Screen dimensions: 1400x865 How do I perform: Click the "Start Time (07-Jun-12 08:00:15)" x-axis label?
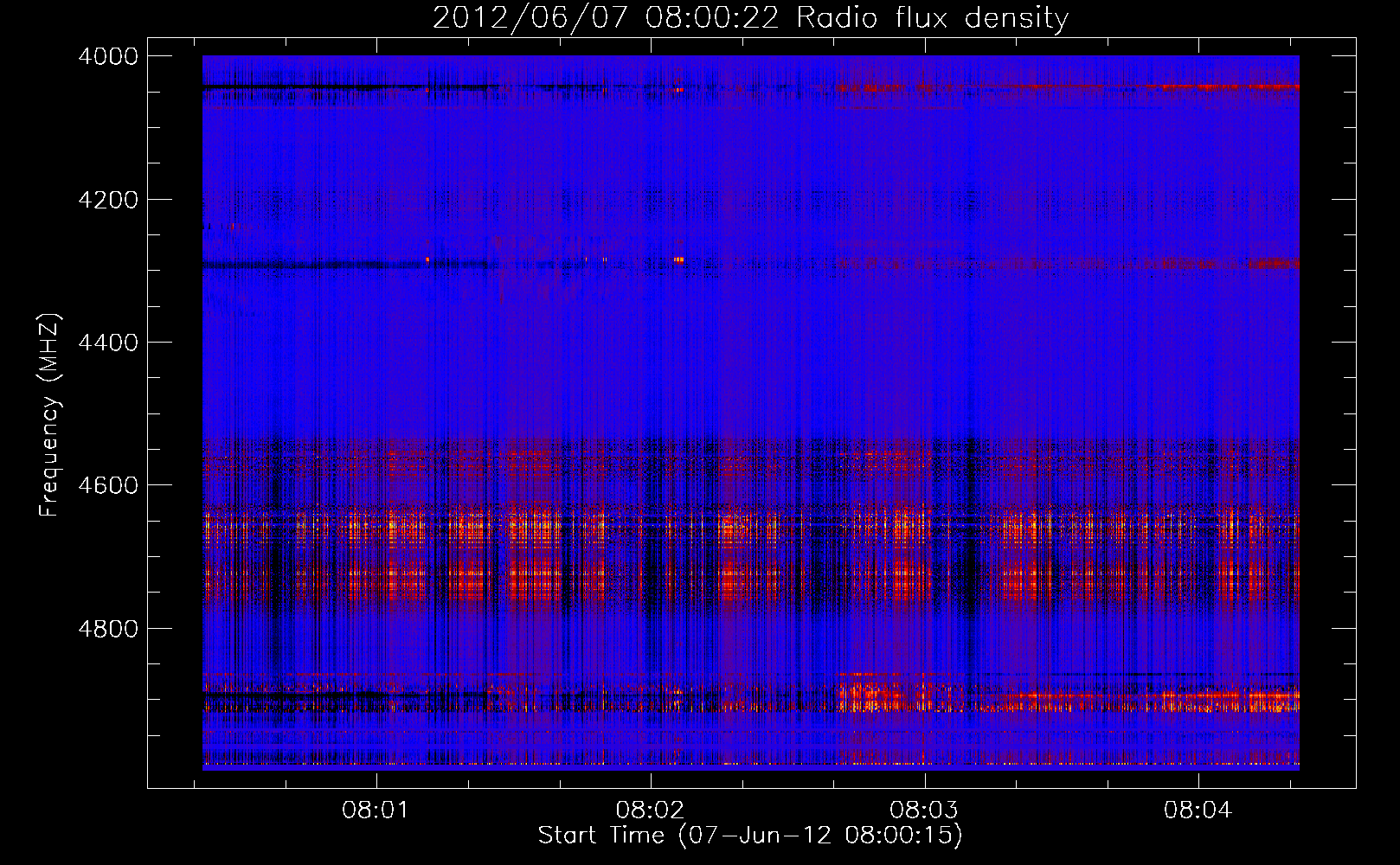click(750, 836)
